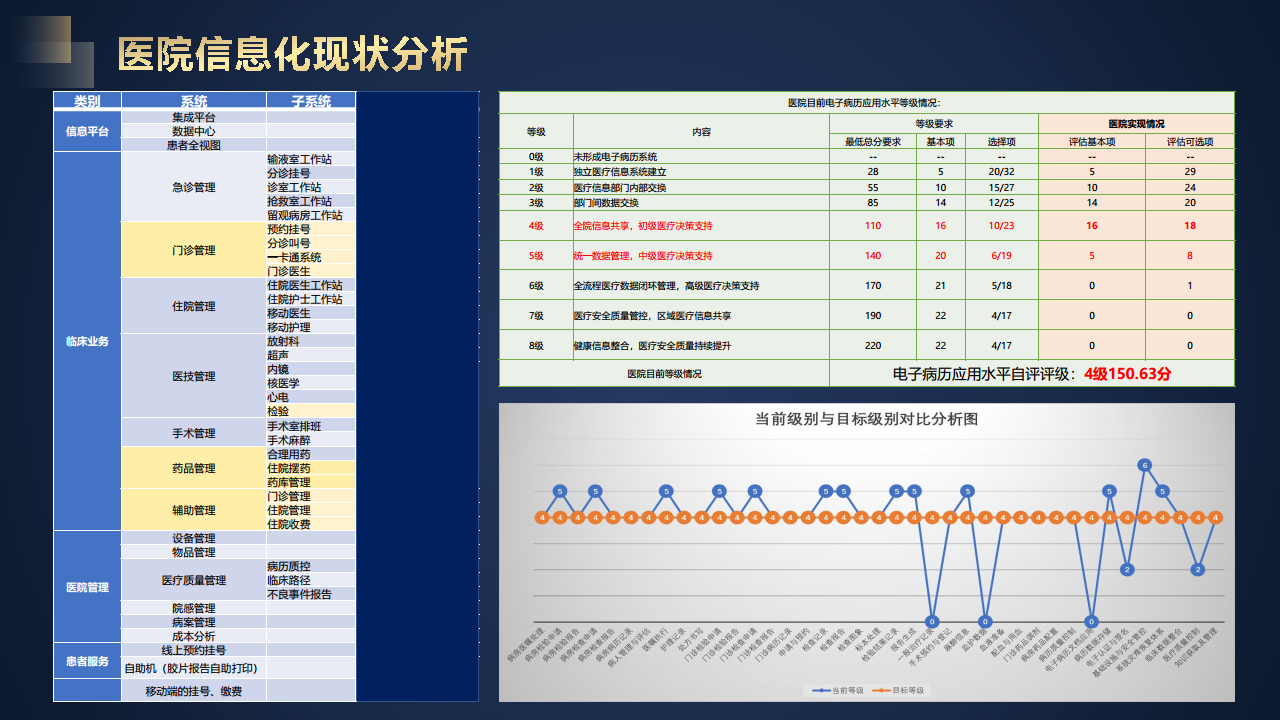The width and height of the screenshot is (1280, 720).
Task: Click the 药品管理 system cell
Action: pos(194,468)
